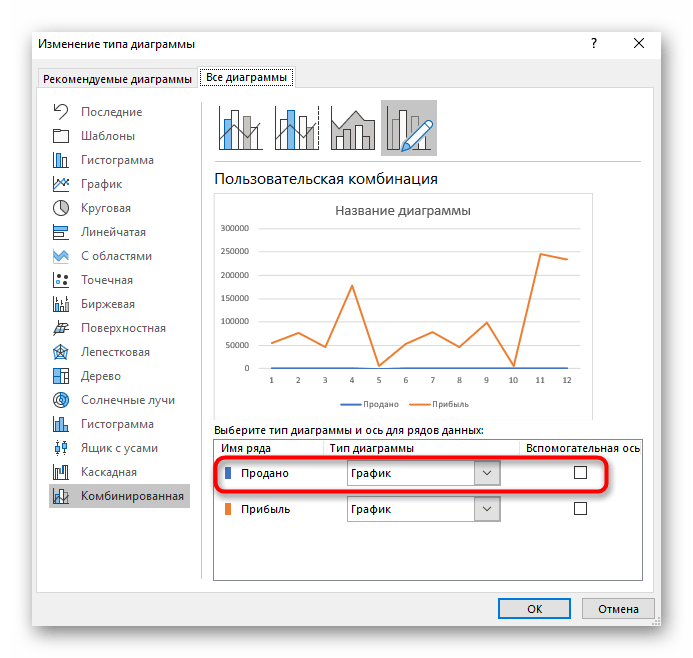This screenshot has height=658, width=693.
Task: Select the Солнечные лучи sunburst icon
Action: (x=61, y=400)
